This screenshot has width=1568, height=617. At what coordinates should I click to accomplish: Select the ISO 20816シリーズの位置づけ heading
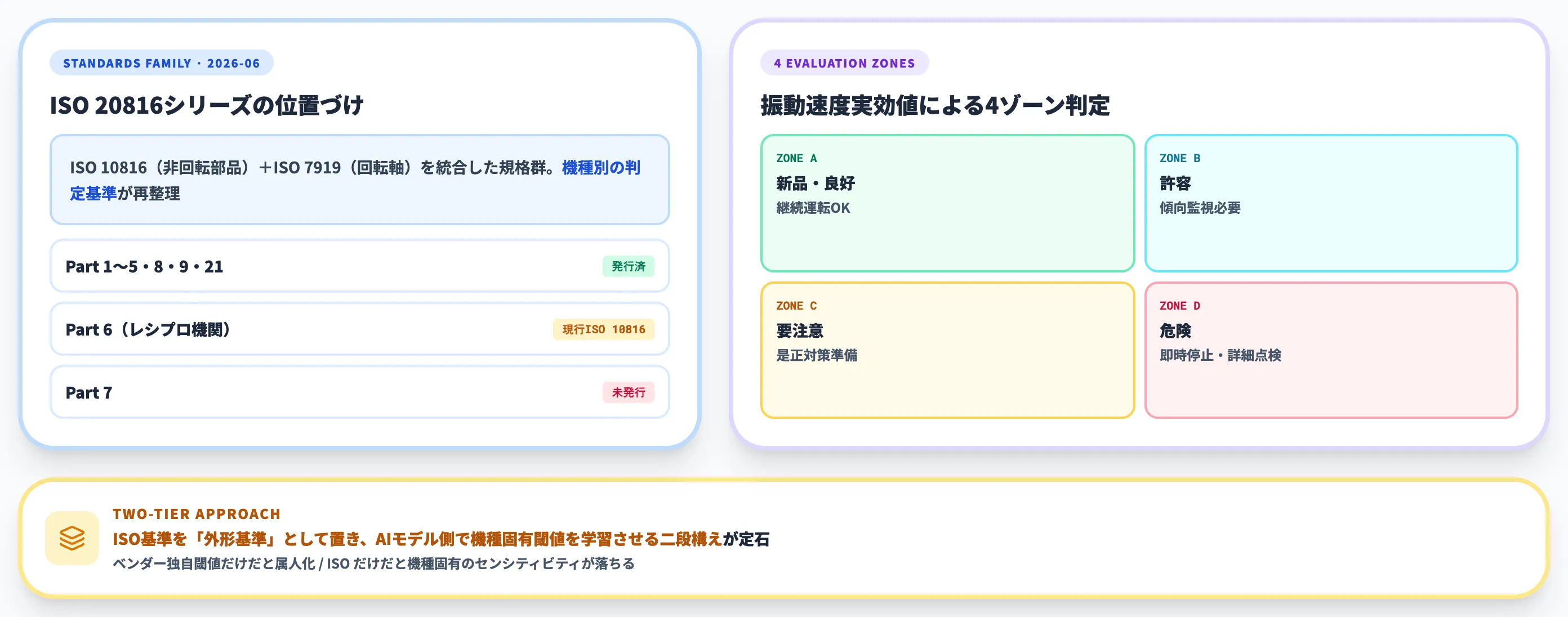[207, 105]
